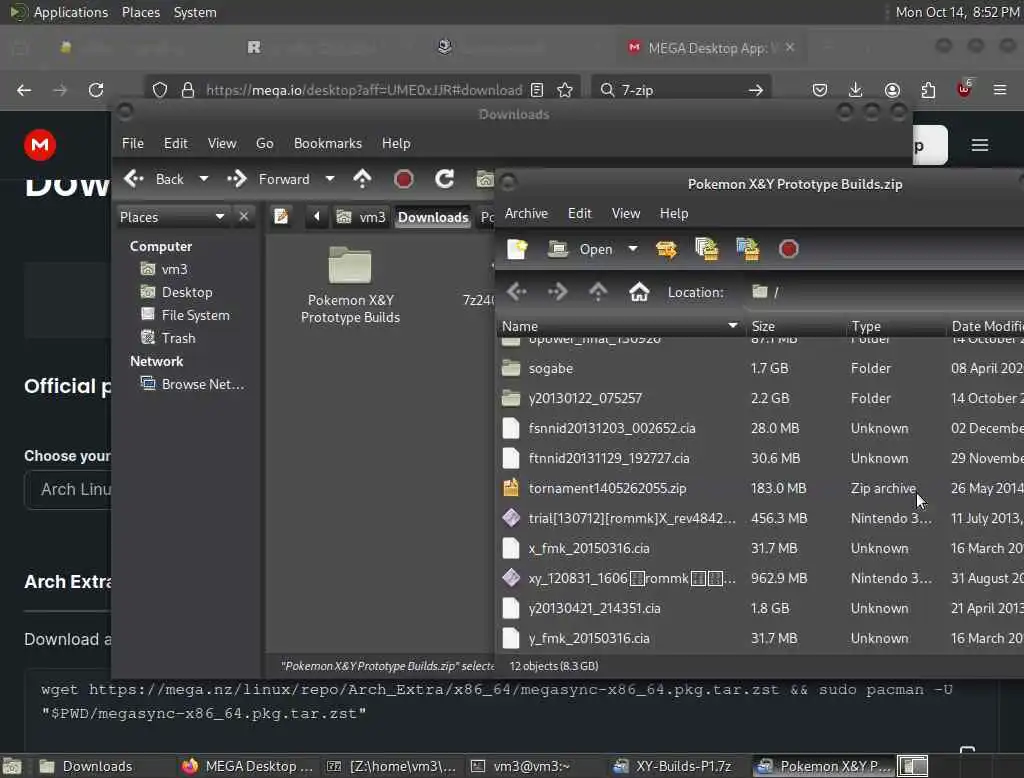Click the path bar left scroll arrow
Image resolution: width=1024 pixels, height=778 pixels.
(x=317, y=216)
